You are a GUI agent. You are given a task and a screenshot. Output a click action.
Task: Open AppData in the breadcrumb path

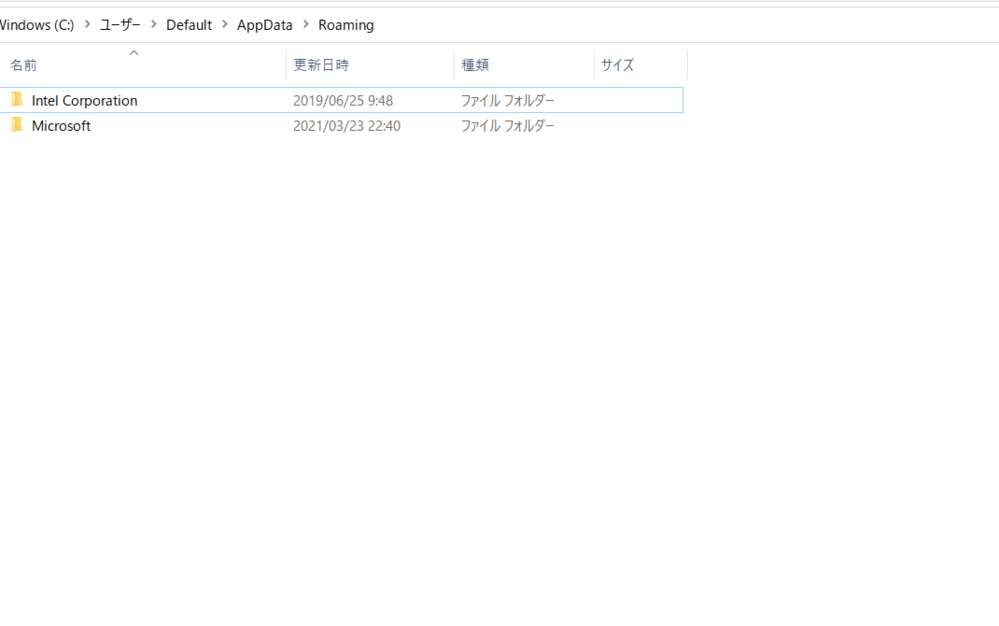[265, 25]
